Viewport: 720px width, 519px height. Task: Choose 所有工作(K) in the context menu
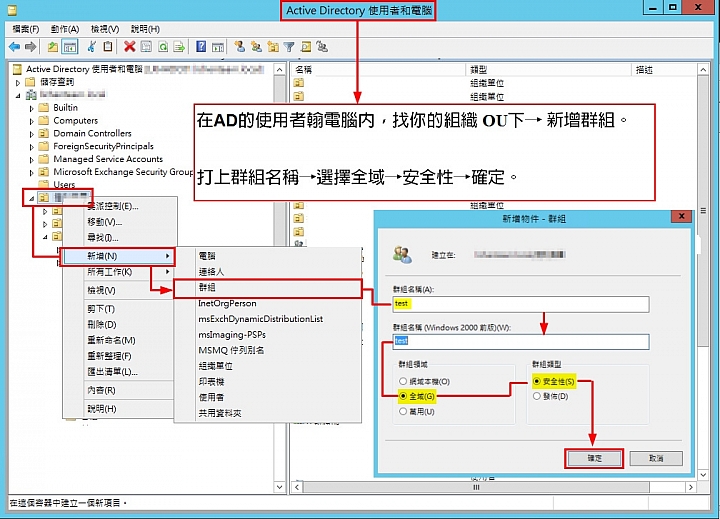[118, 272]
